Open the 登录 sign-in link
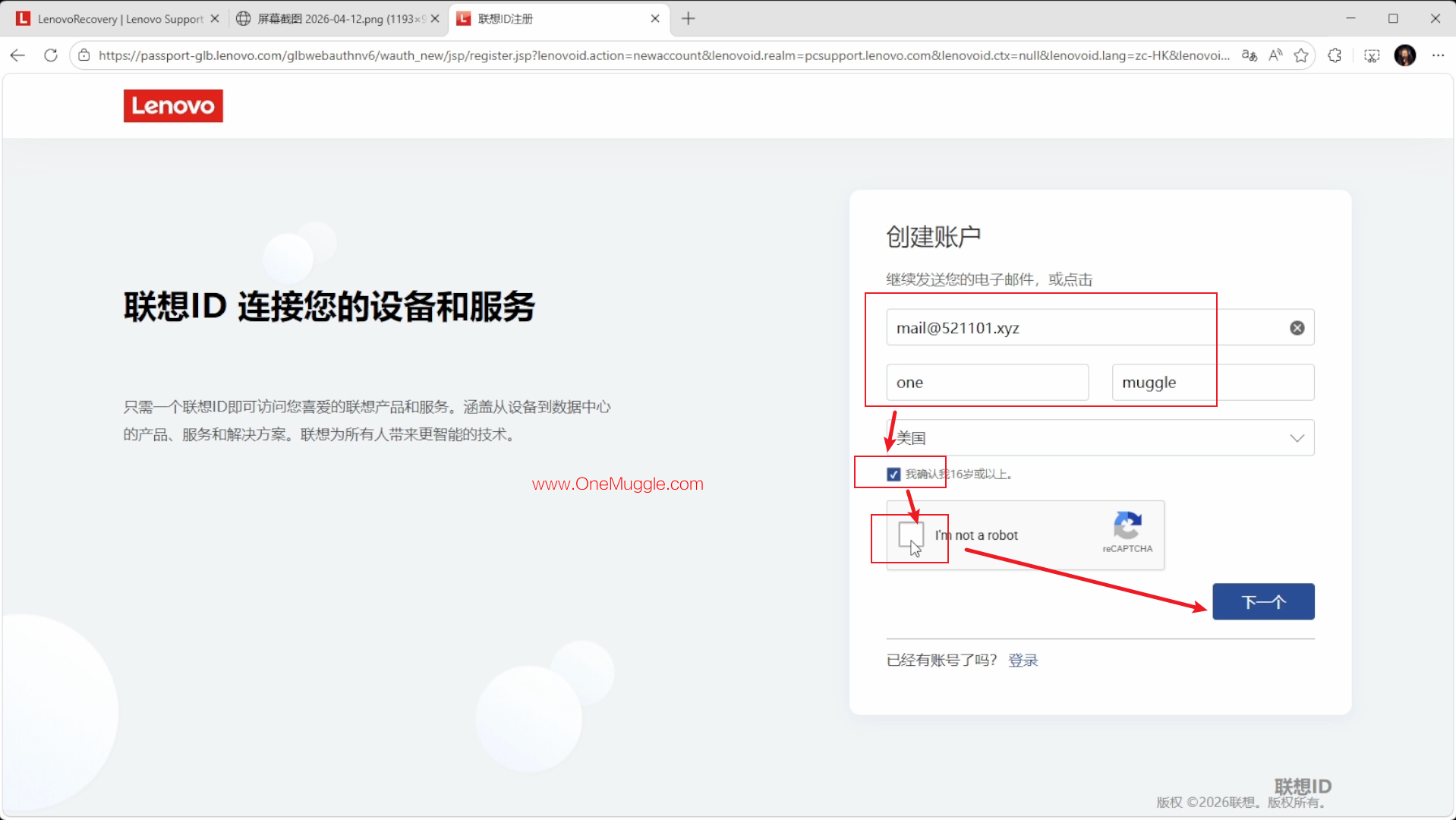The width and height of the screenshot is (1456, 820). 1023,661
